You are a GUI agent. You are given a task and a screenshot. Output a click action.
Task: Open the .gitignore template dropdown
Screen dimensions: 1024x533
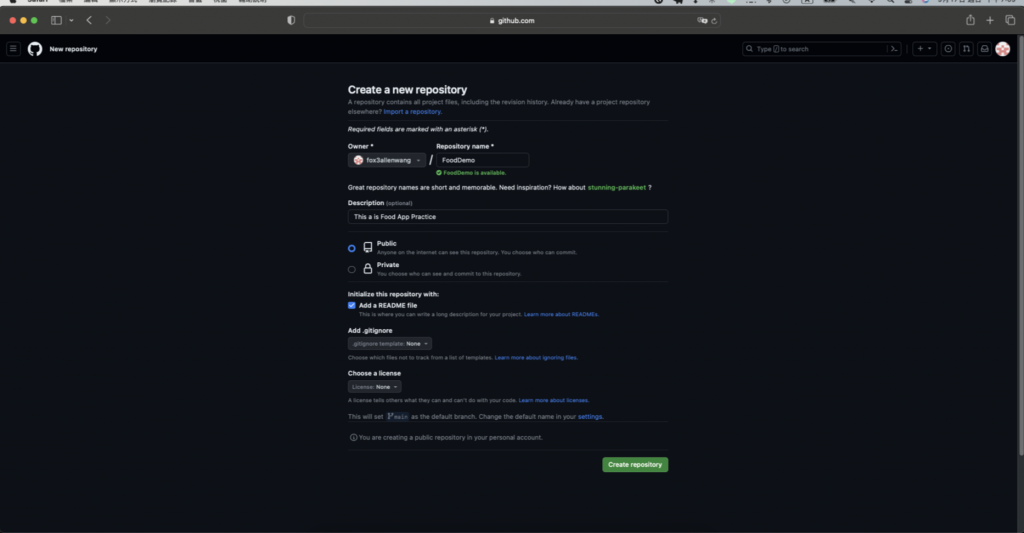(x=390, y=344)
